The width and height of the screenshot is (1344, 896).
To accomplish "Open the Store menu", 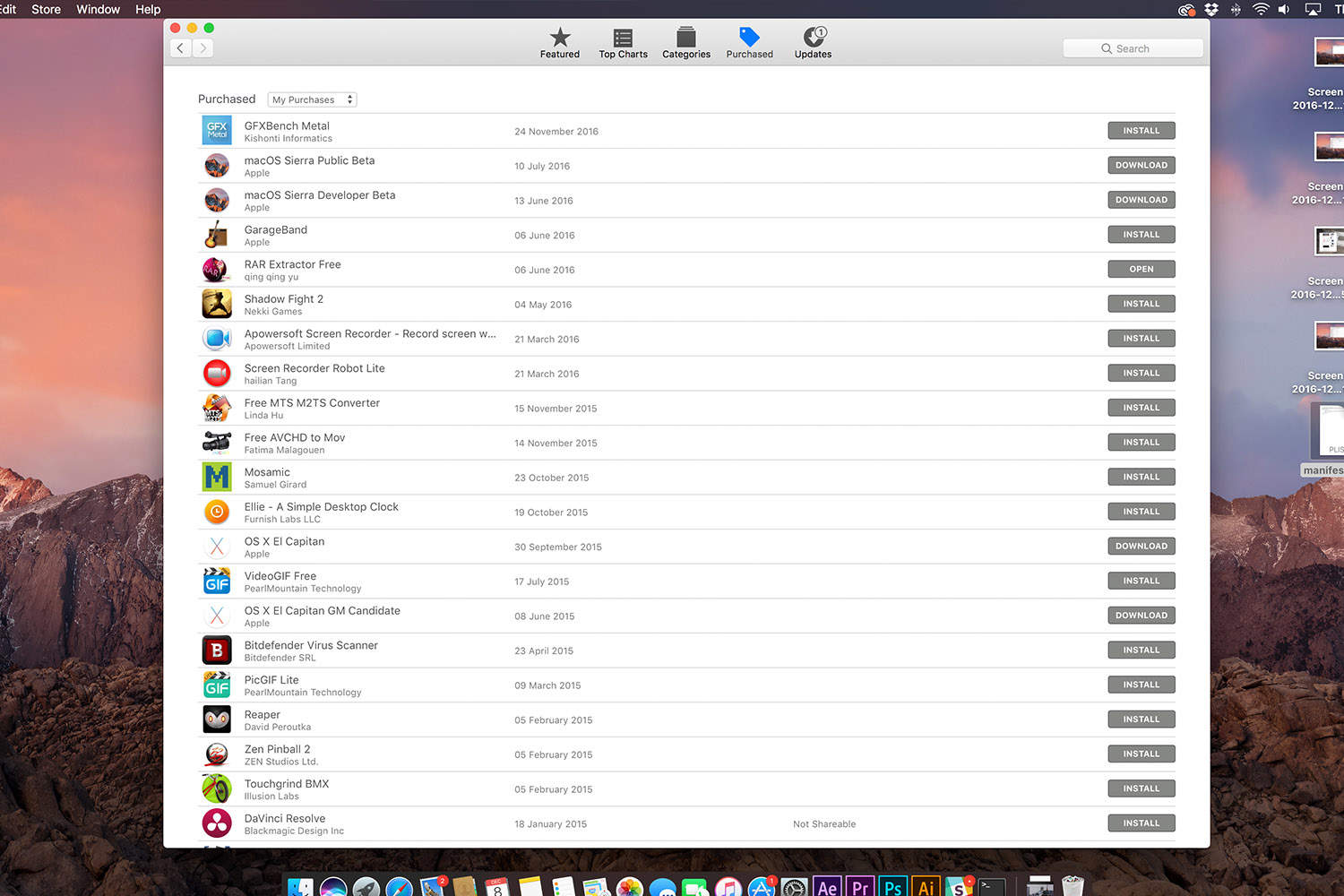I will point(46,10).
